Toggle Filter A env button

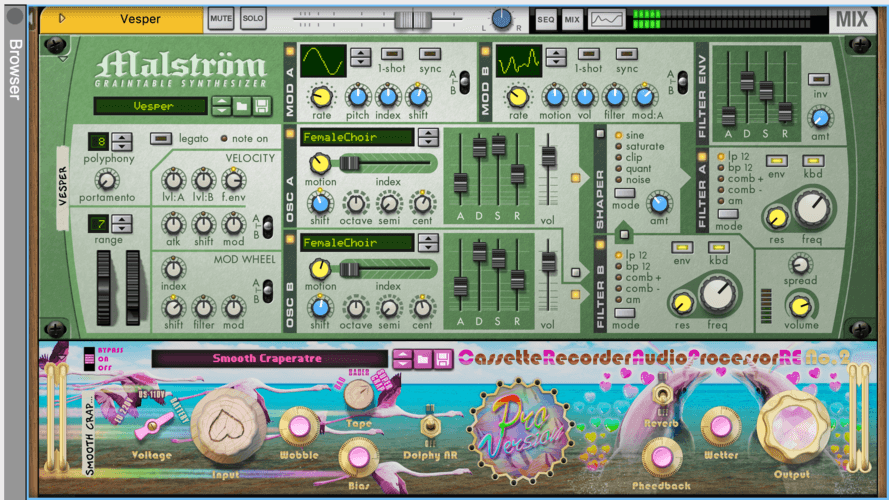pyautogui.click(x=777, y=161)
